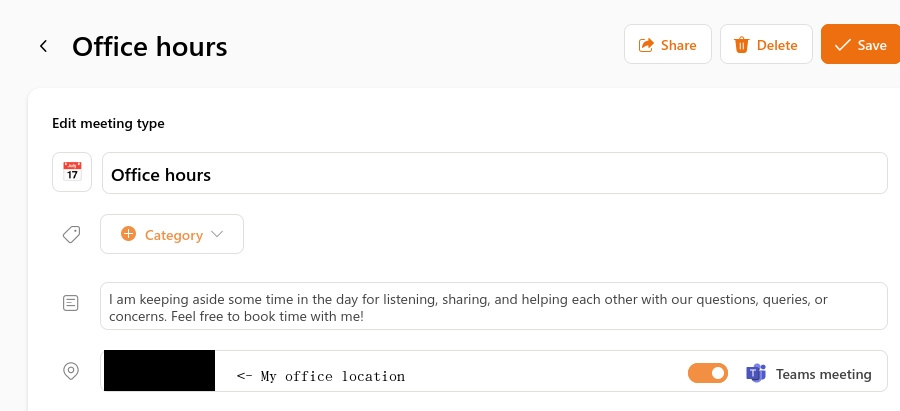The image size is (900, 411).
Task: Click the back arrow icon
Action: point(43,46)
